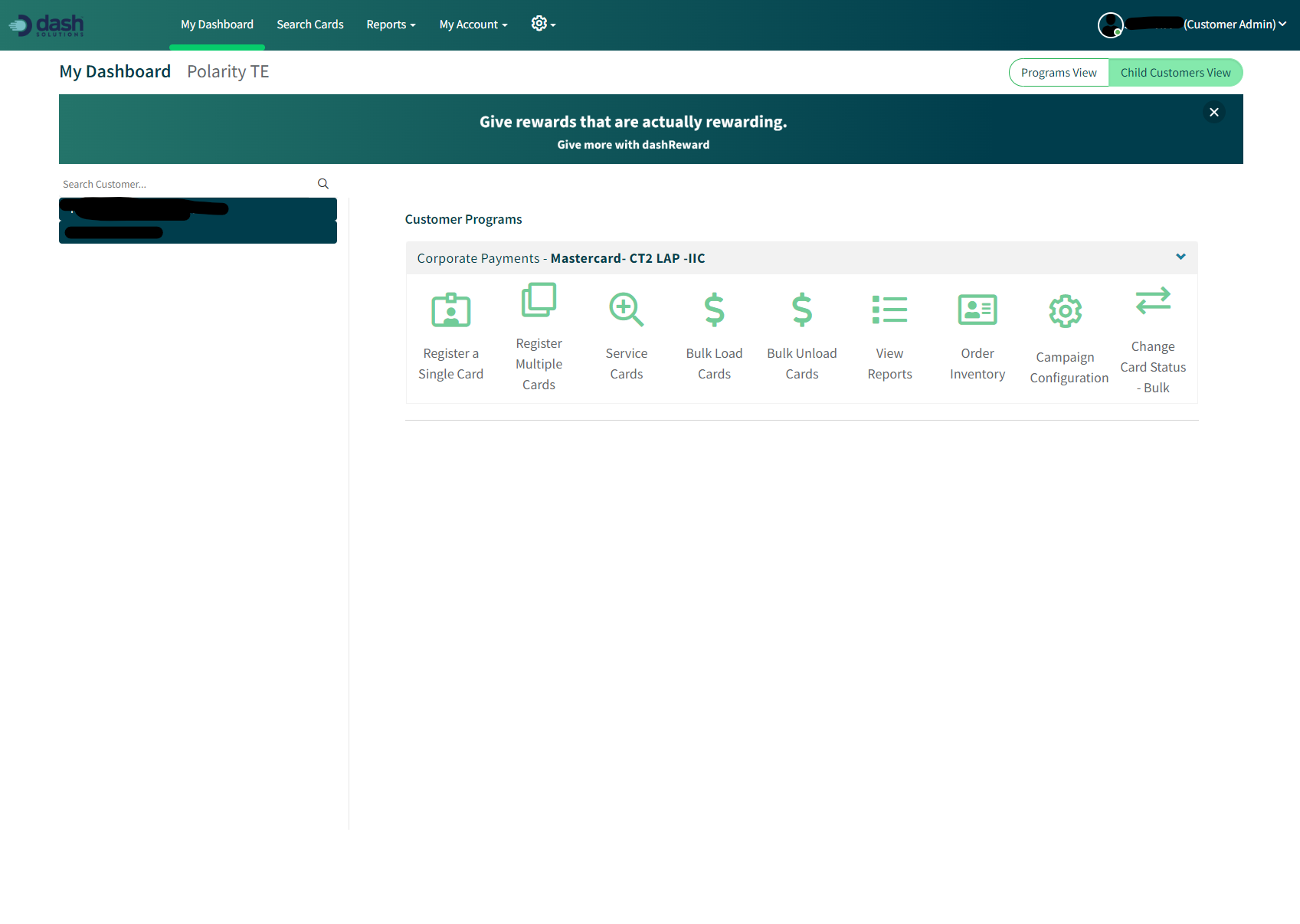
Task: Close the dashReward promotional banner
Action: pyautogui.click(x=1214, y=113)
